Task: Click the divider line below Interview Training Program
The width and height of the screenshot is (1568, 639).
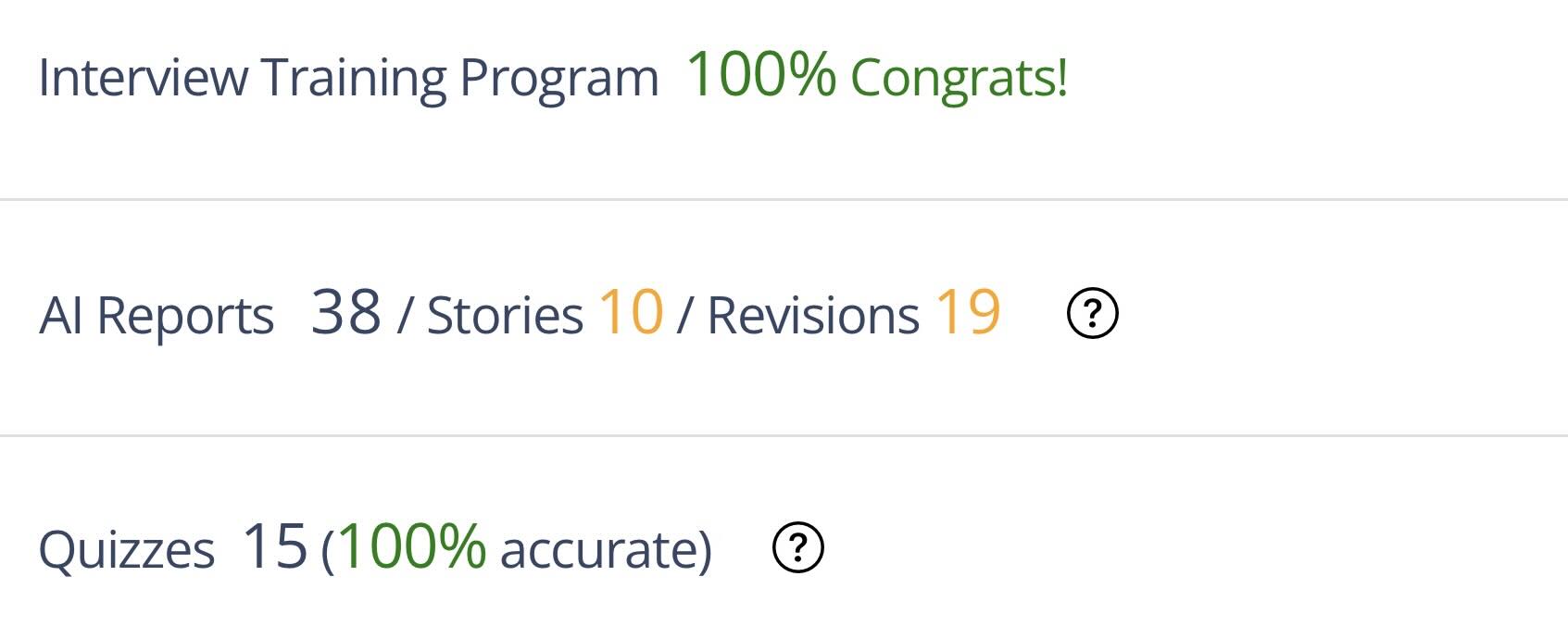Action: pos(784,199)
